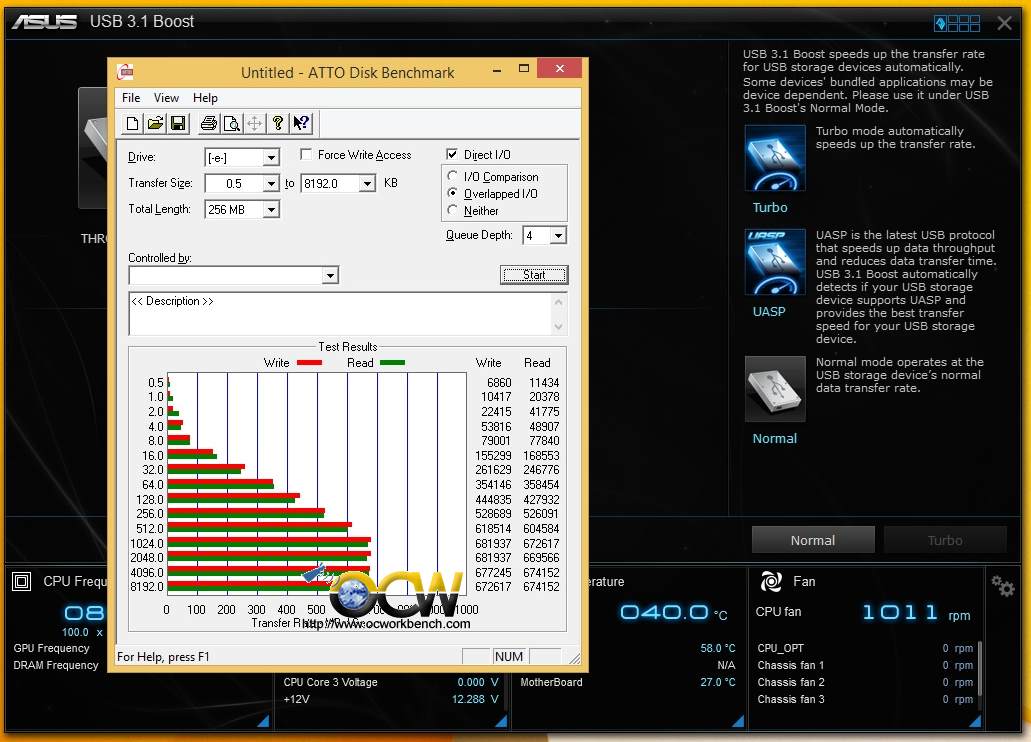Image resolution: width=1031 pixels, height=742 pixels.
Task: Select the Neither radio button
Action: [452, 210]
